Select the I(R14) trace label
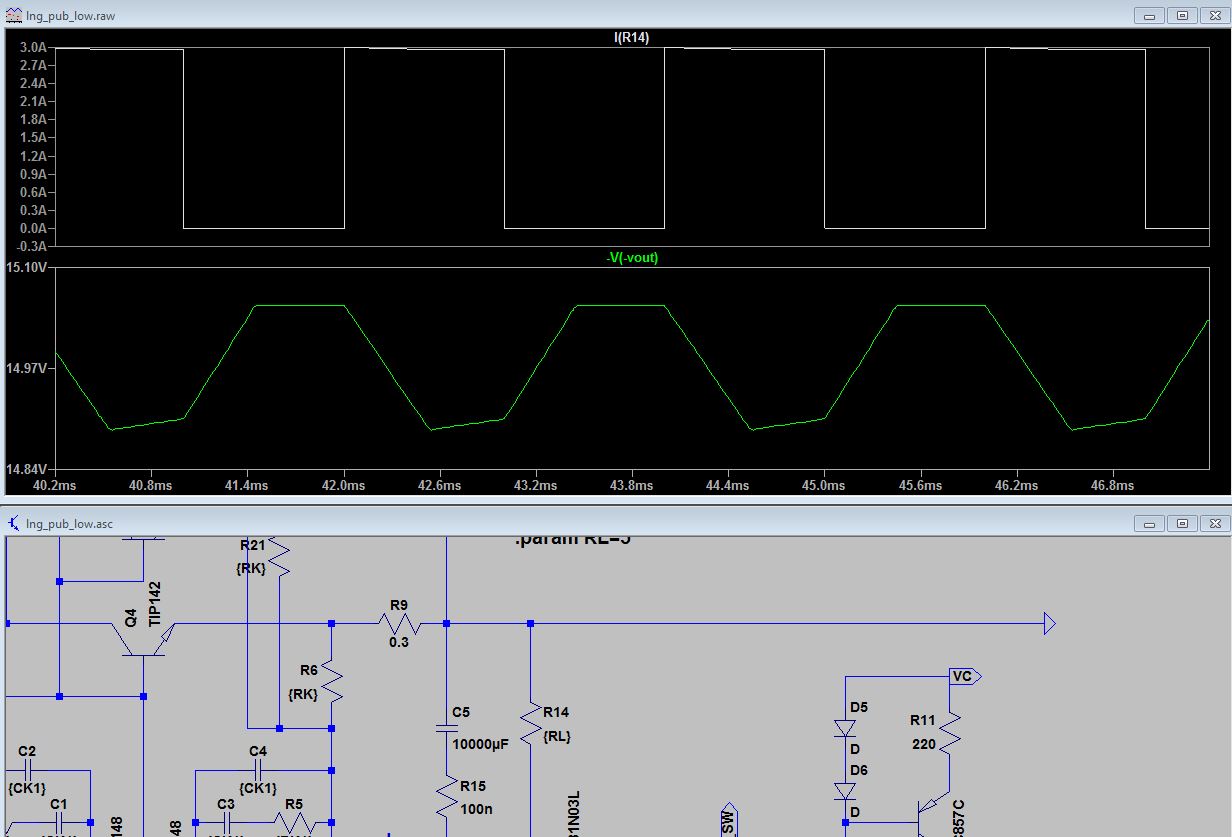 (x=632, y=38)
